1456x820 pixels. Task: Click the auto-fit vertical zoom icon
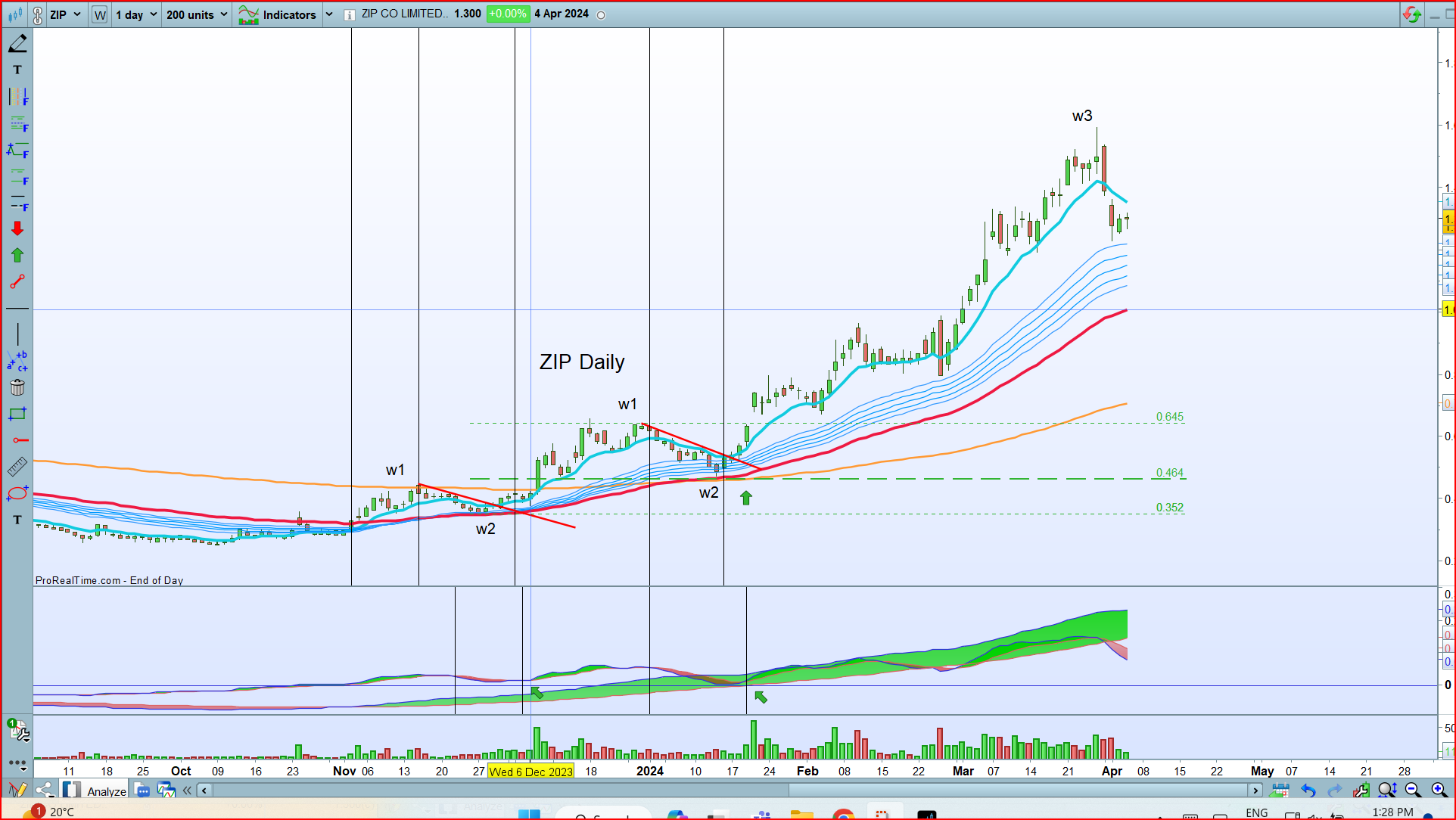click(x=1387, y=790)
